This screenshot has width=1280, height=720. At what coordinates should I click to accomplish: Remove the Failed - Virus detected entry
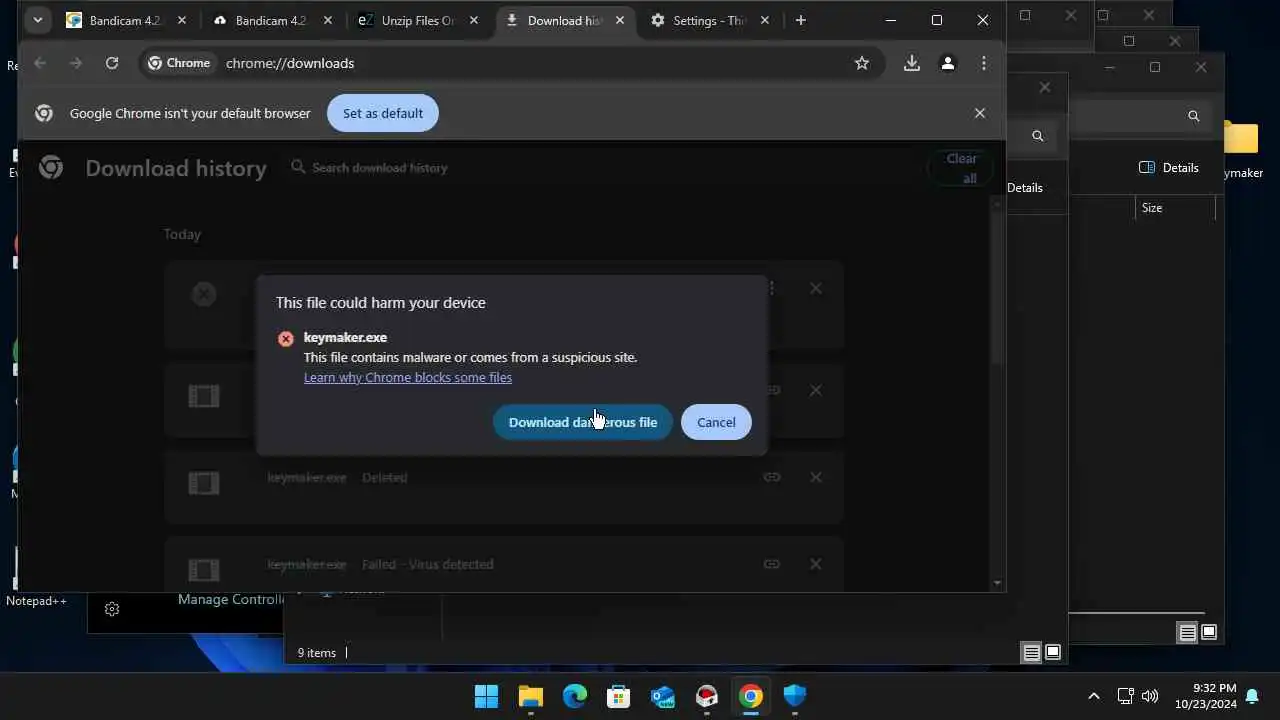[x=816, y=564]
